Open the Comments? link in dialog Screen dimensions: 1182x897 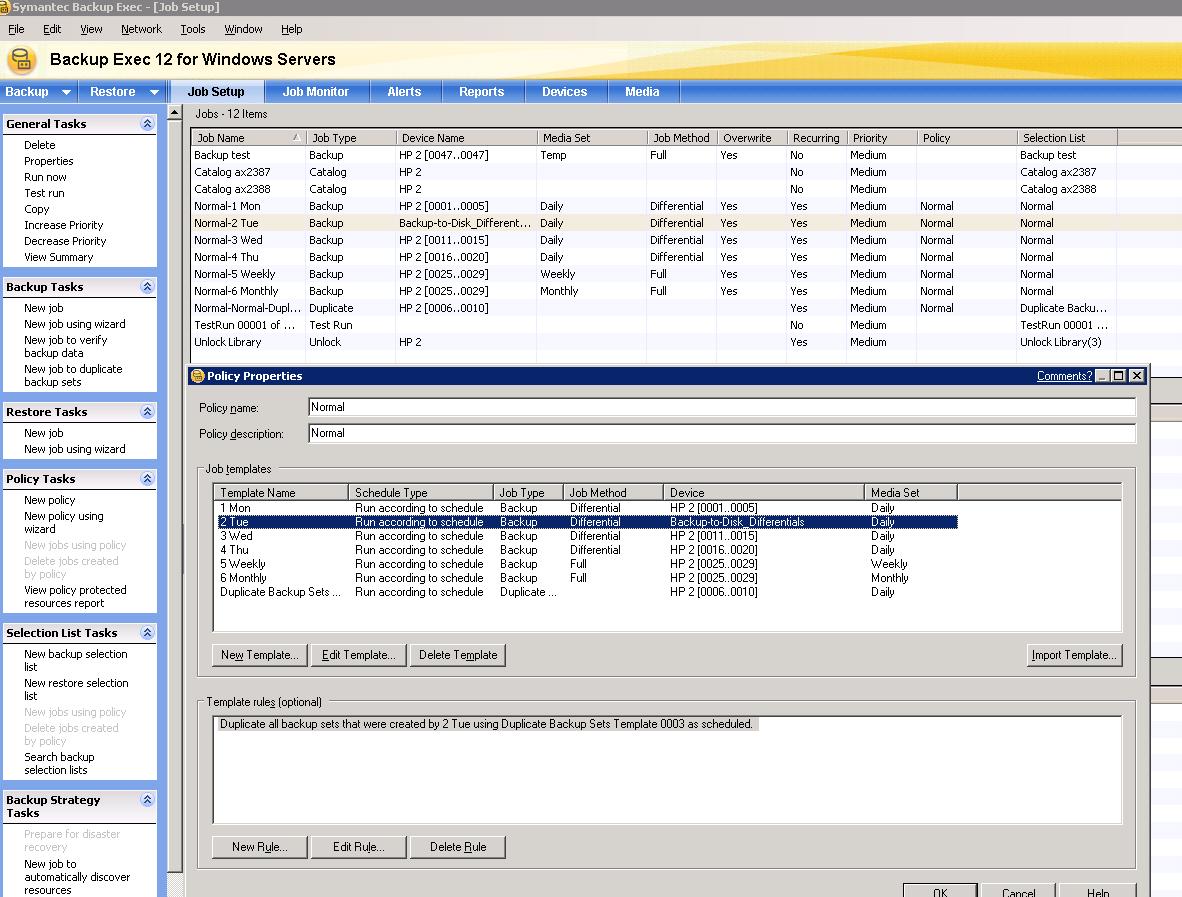1064,376
